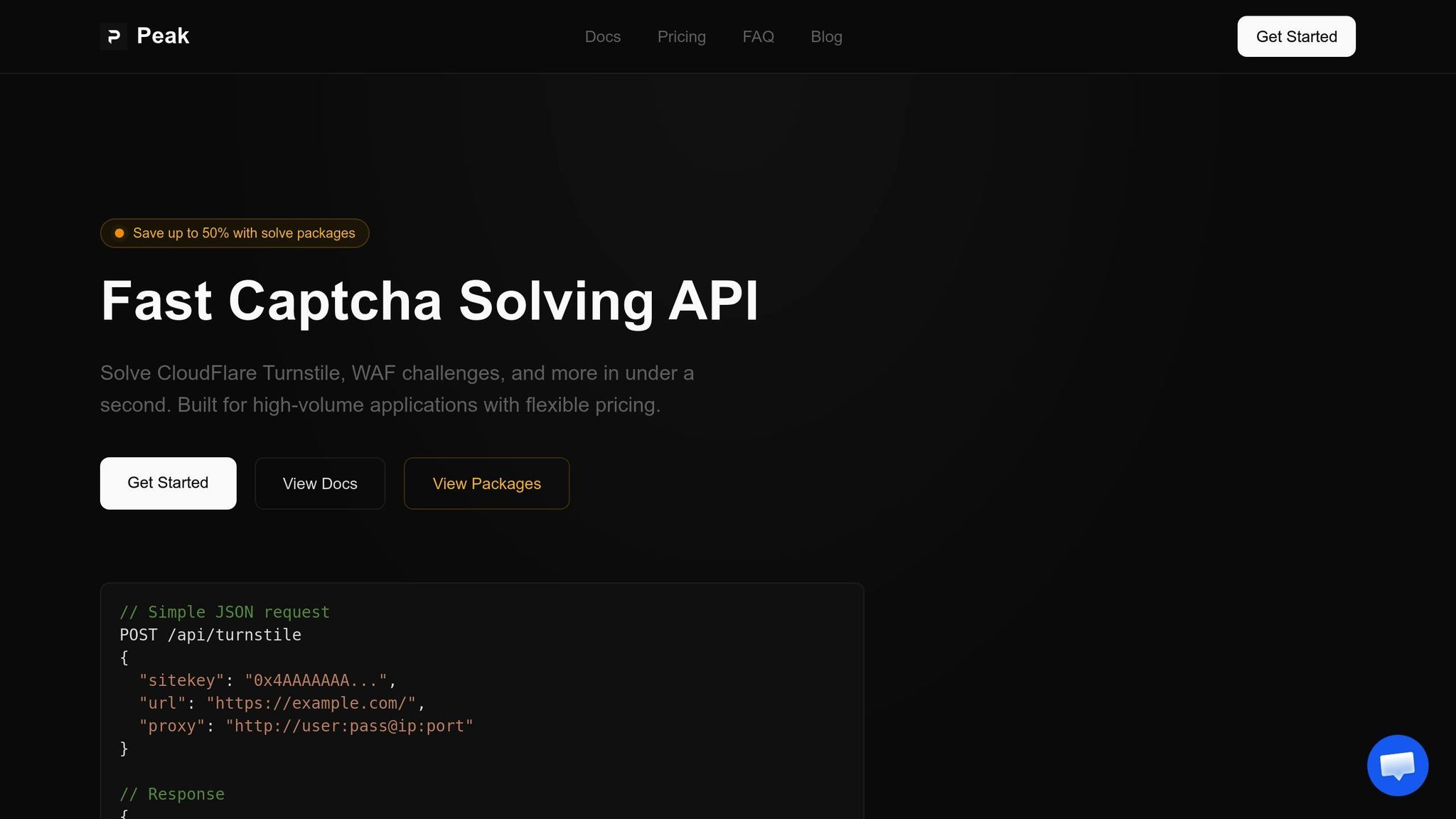The width and height of the screenshot is (1456, 819).
Task: Click the View Packages button
Action: coord(486,483)
